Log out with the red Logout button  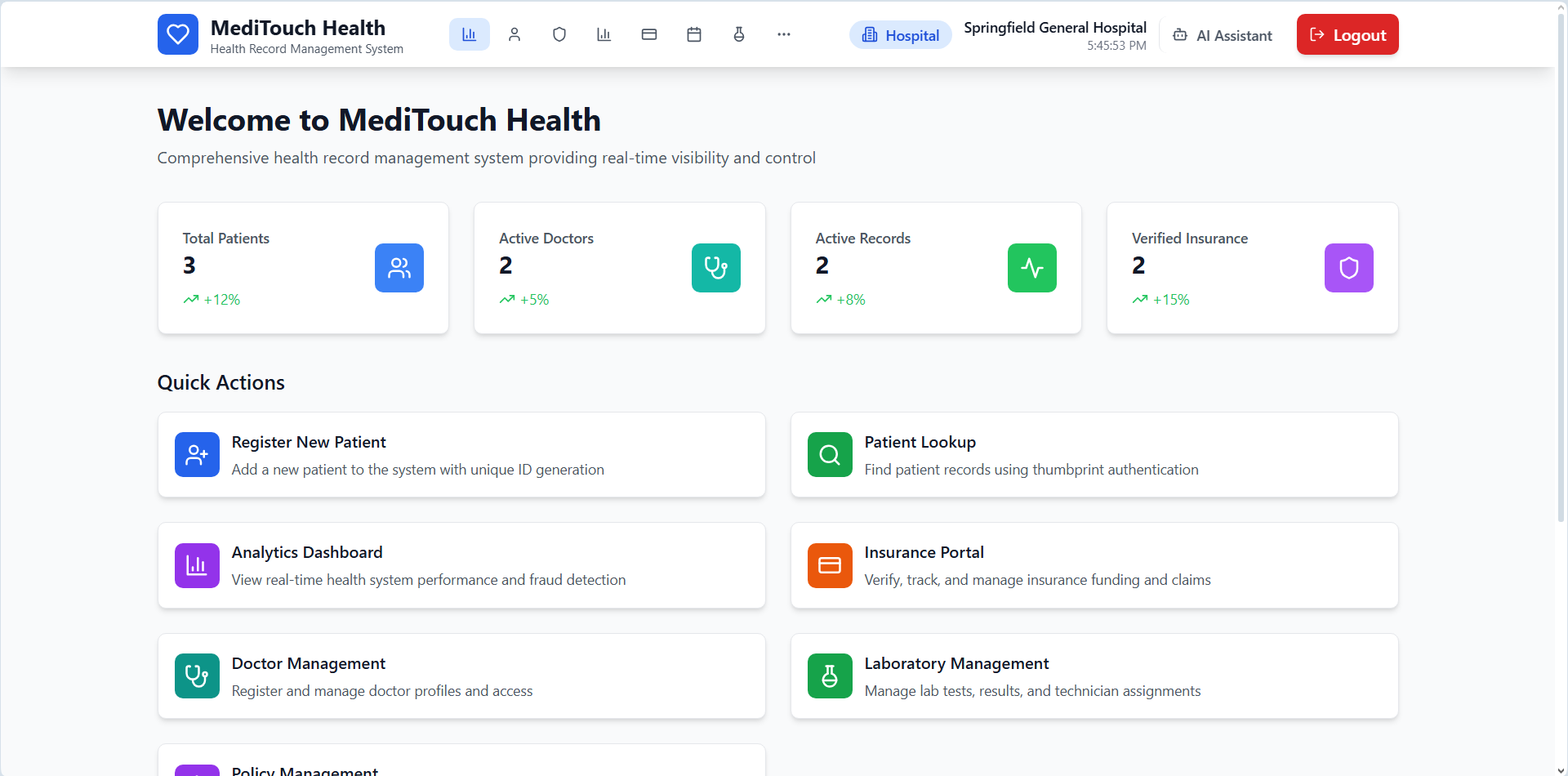click(1347, 34)
